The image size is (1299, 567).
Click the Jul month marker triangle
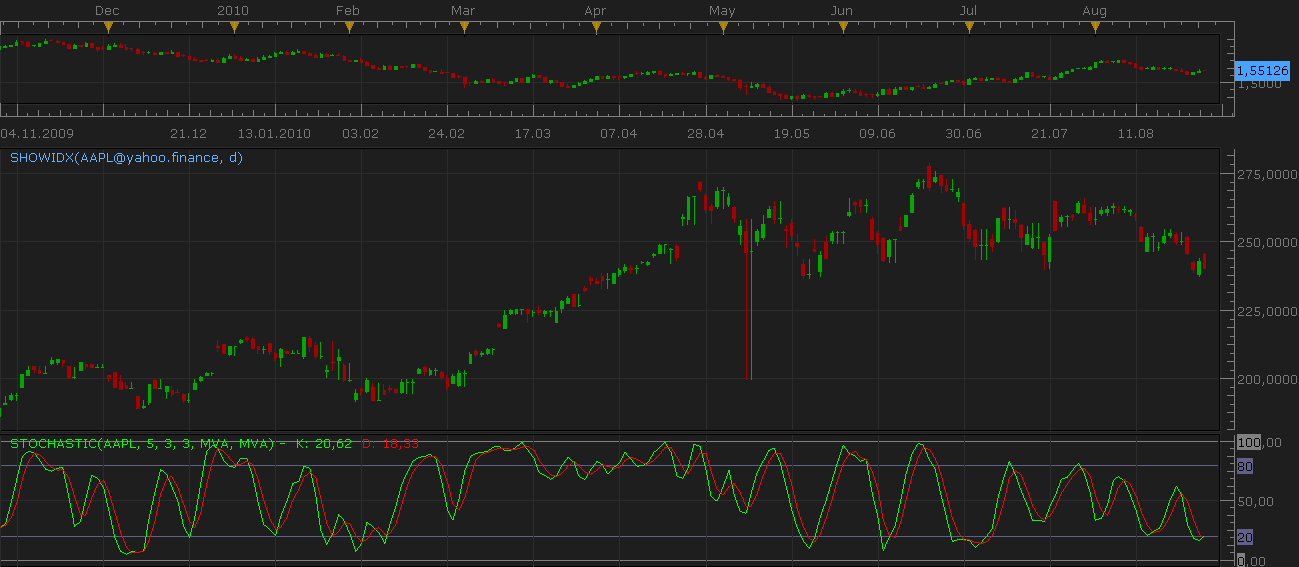[969, 28]
